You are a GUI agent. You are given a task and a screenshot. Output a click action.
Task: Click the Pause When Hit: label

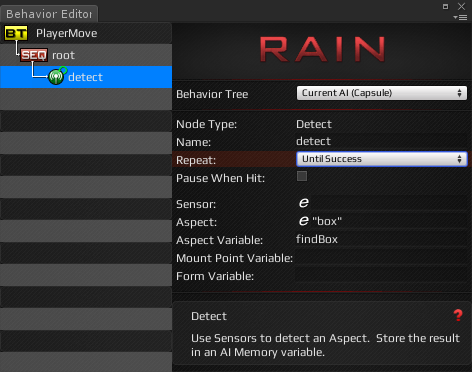[220, 178]
